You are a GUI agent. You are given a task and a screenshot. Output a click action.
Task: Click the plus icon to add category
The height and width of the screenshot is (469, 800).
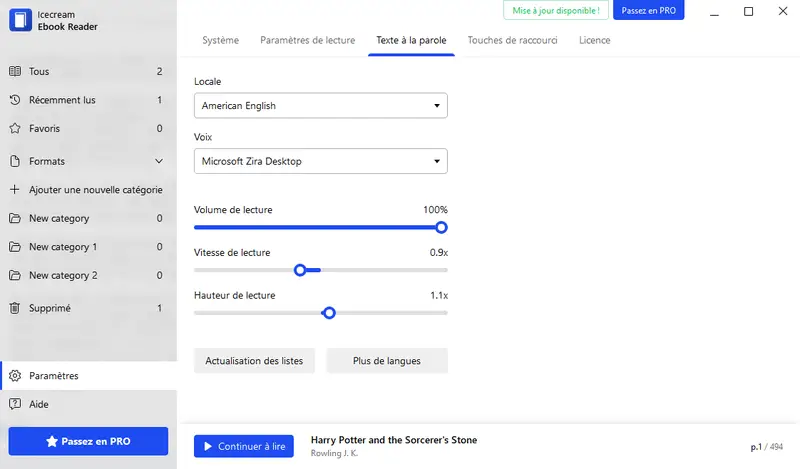(15, 189)
